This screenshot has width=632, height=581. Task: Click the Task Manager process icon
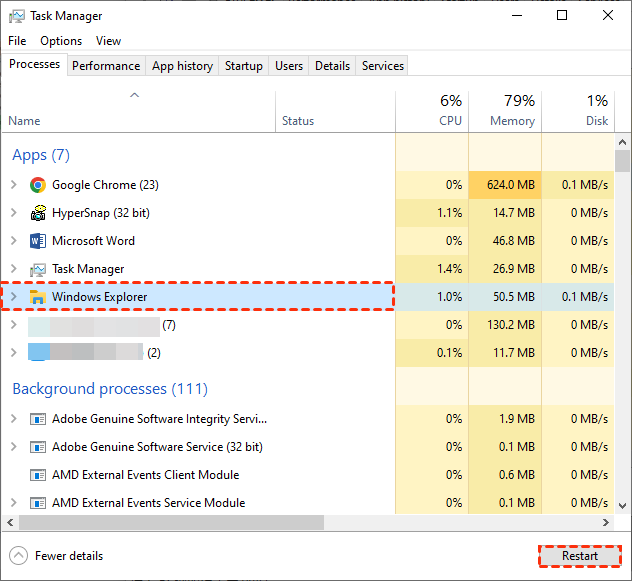38,269
